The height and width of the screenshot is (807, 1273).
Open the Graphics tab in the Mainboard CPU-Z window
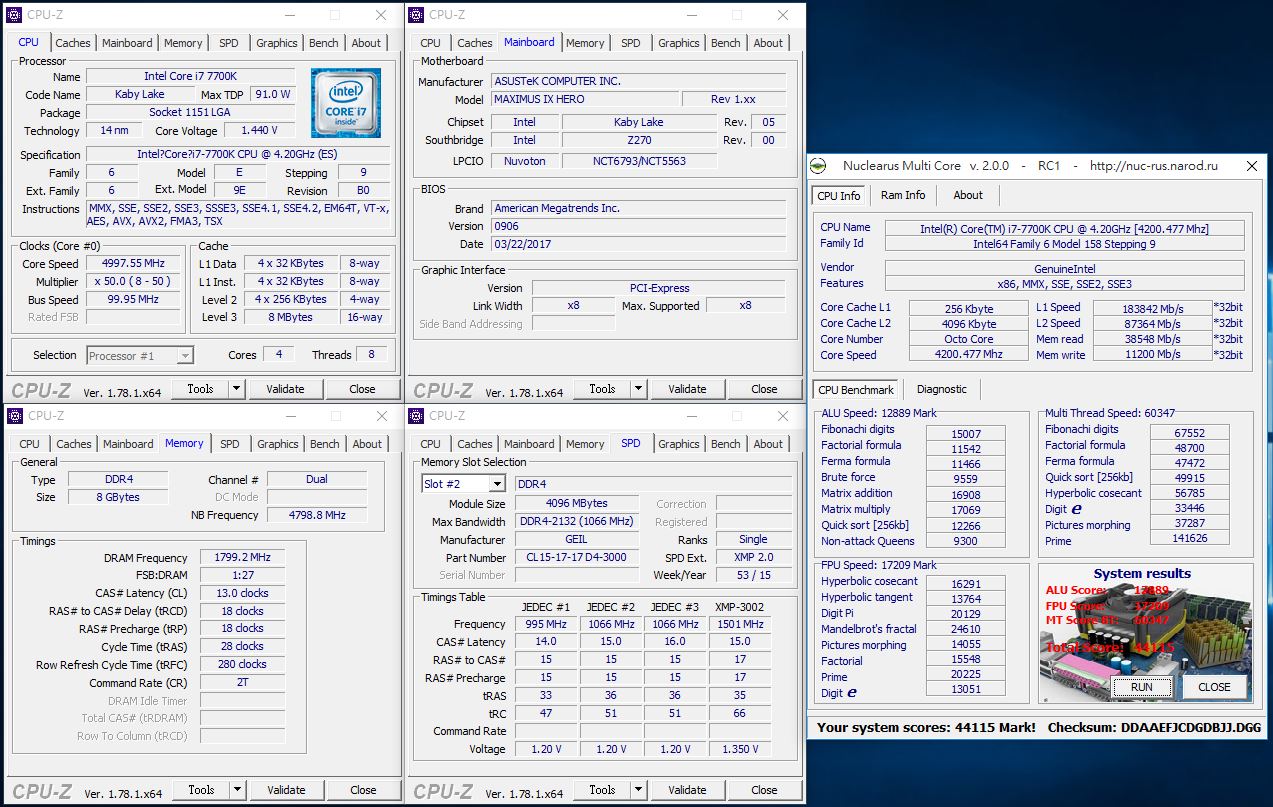pos(679,43)
